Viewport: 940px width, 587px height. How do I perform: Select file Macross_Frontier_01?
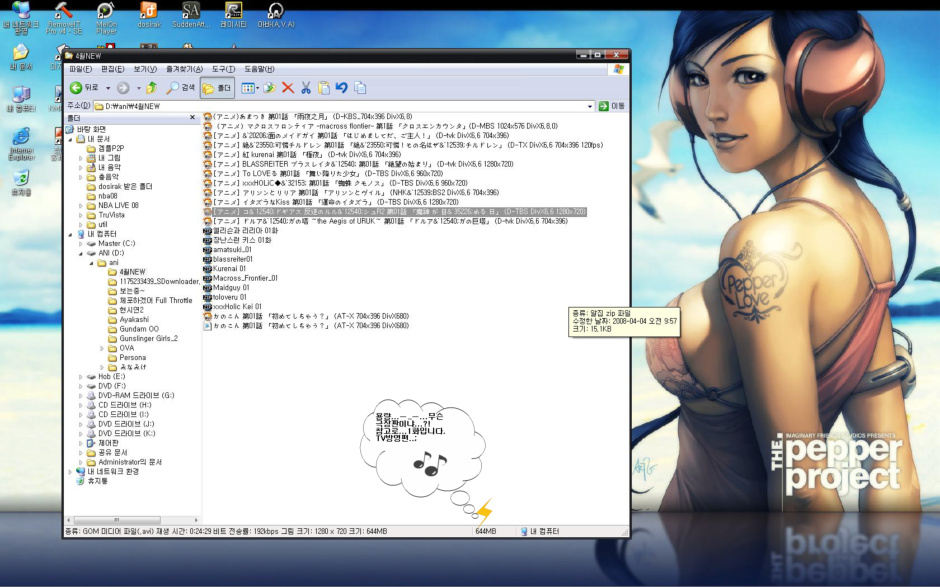pyautogui.click(x=245, y=278)
